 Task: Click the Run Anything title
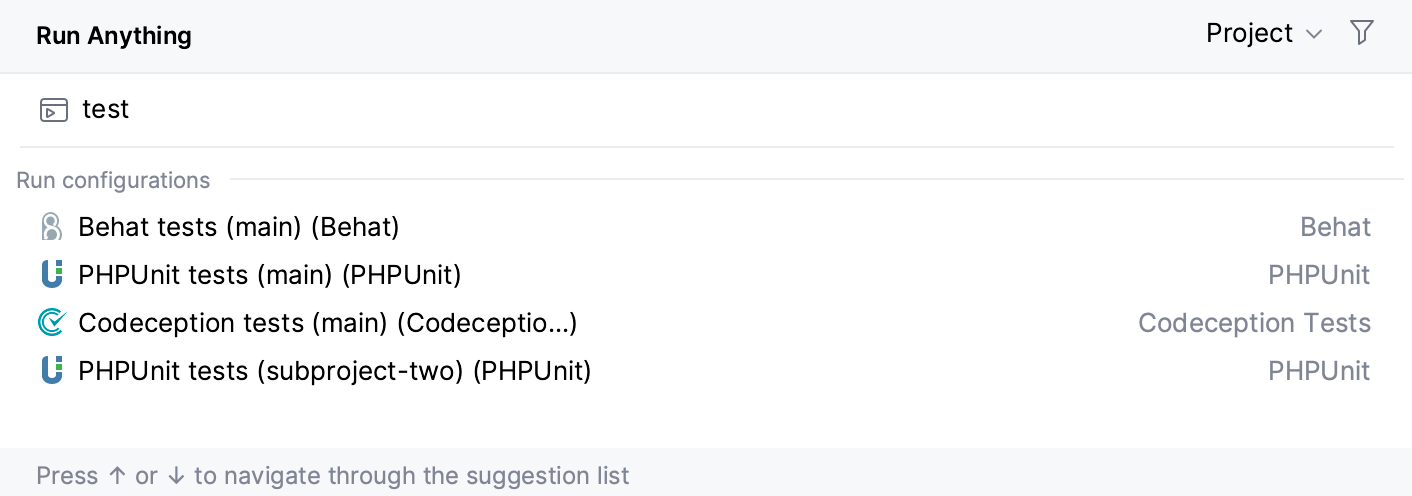pyautogui.click(x=114, y=36)
